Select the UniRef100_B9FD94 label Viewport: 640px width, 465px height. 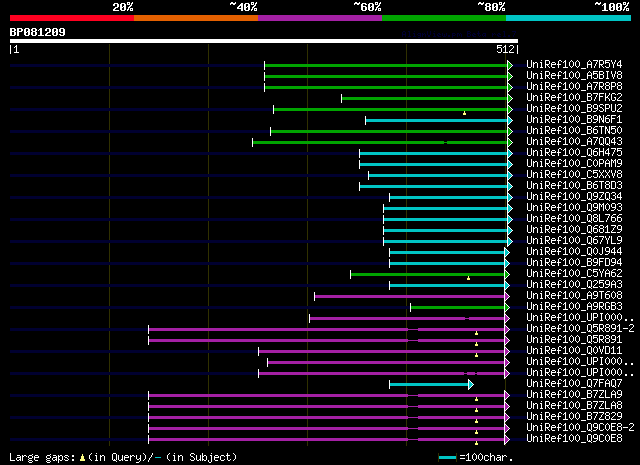point(574,263)
